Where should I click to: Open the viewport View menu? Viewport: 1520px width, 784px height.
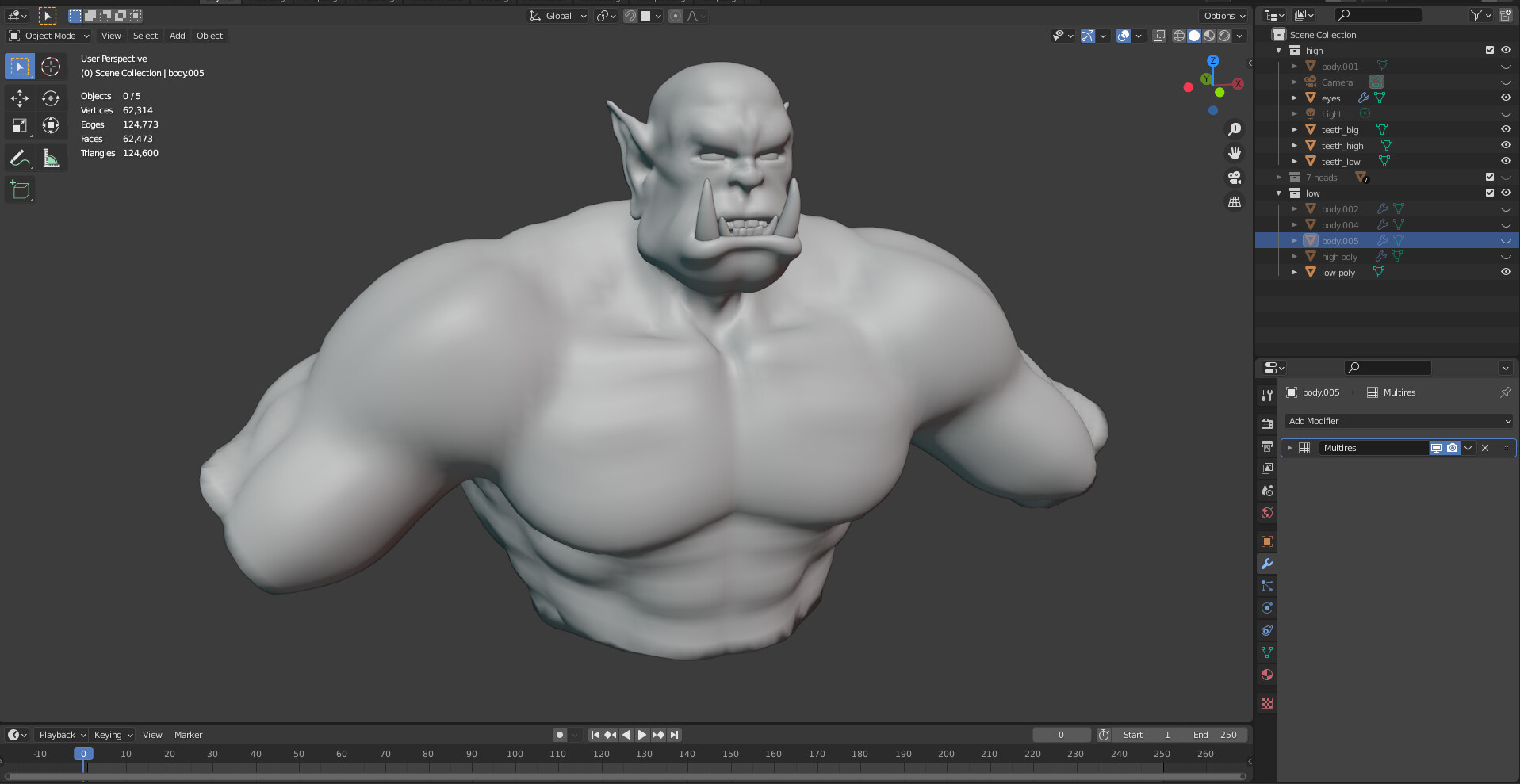[x=111, y=36]
